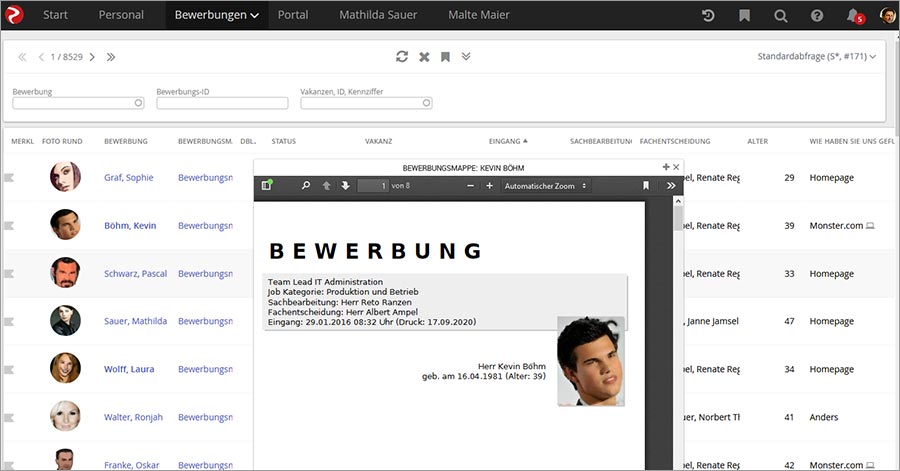Image resolution: width=900 pixels, height=471 pixels.
Task: Toggle Merkliste flag for Wolff, Laura
Action: 9,369
